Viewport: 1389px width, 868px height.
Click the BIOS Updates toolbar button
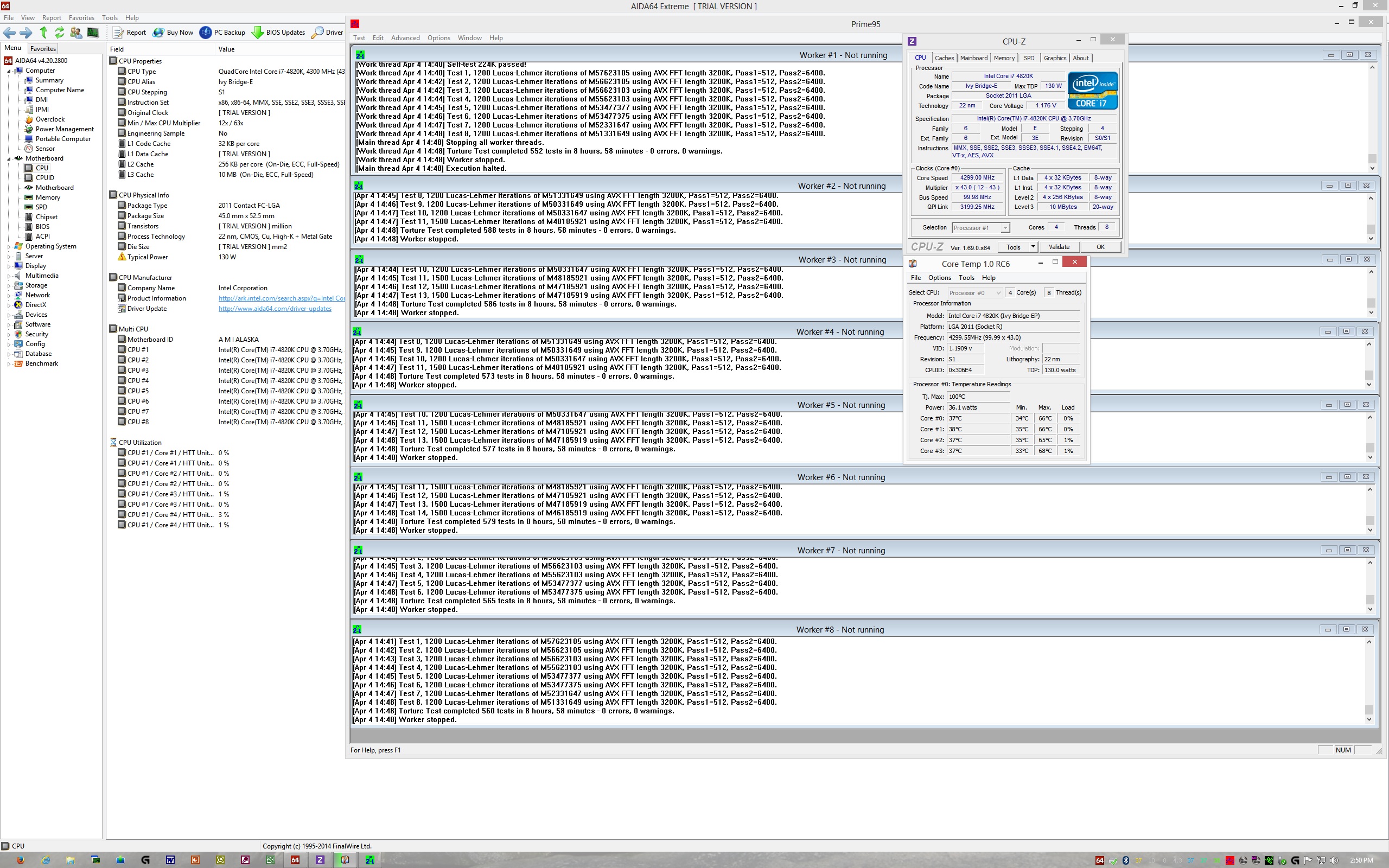coord(278,33)
